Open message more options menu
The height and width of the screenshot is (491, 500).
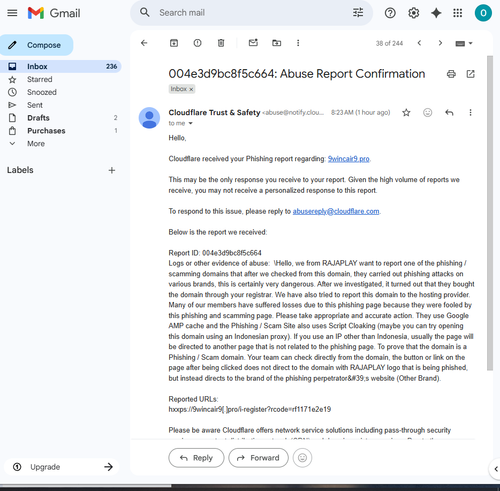470,113
